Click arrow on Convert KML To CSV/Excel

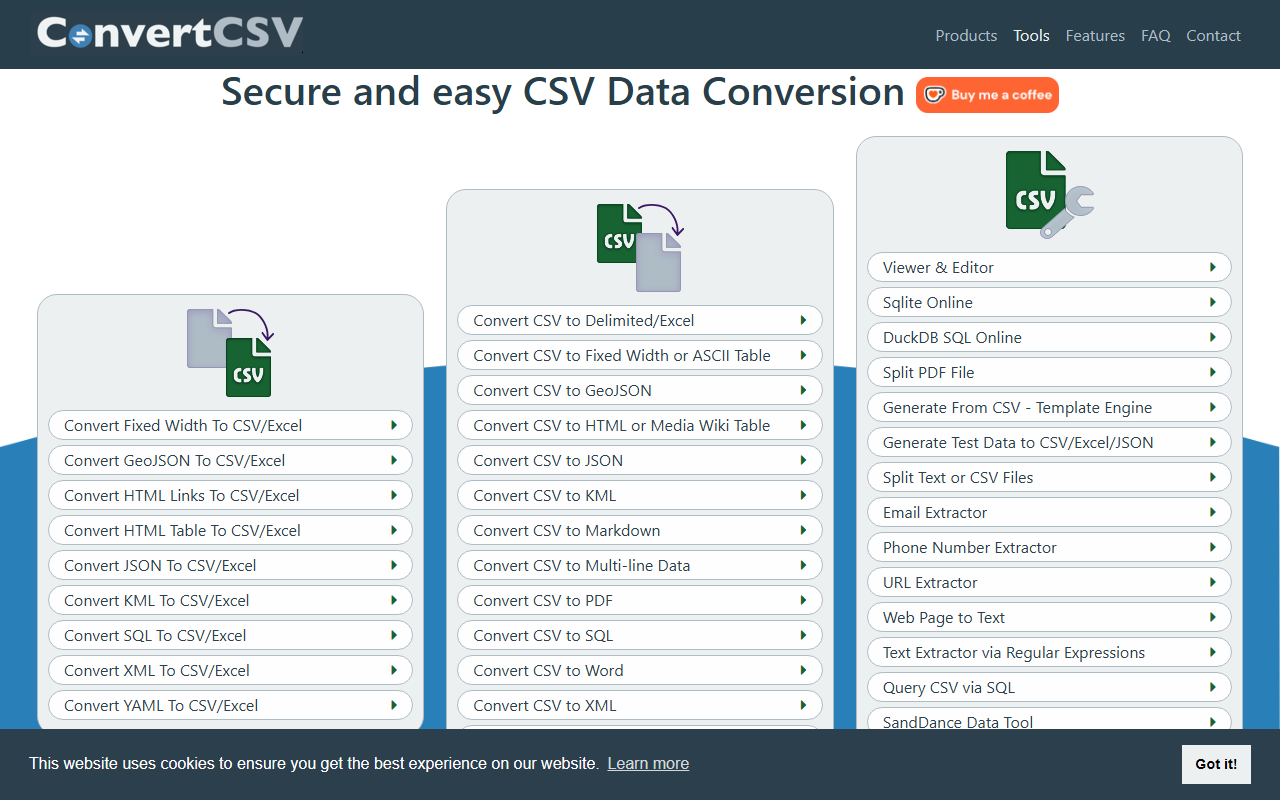click(x=394, y=600)
